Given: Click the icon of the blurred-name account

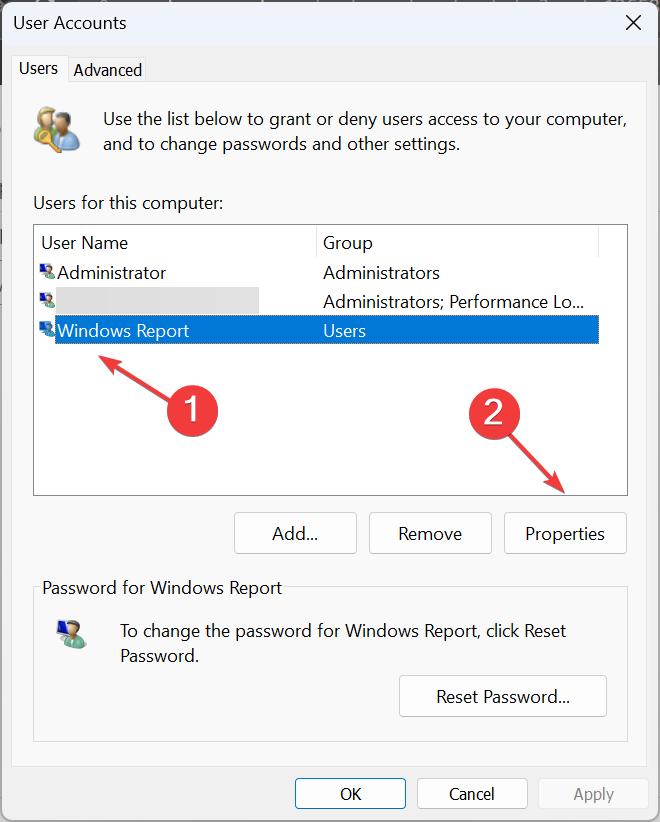Looking at the screenshot, I should click(x=47, y=301).
